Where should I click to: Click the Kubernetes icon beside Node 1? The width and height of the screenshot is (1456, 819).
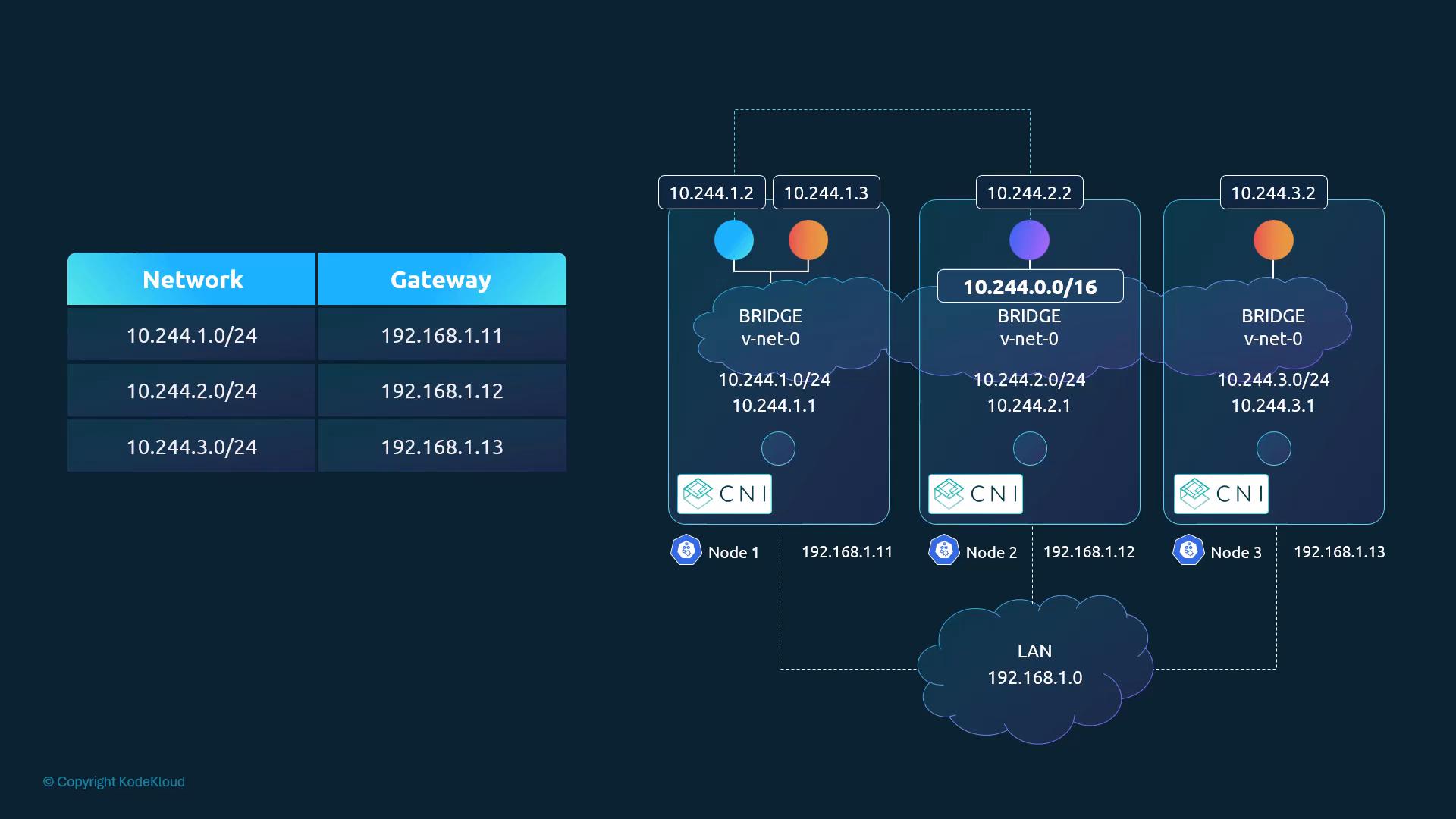coord(686,551)
